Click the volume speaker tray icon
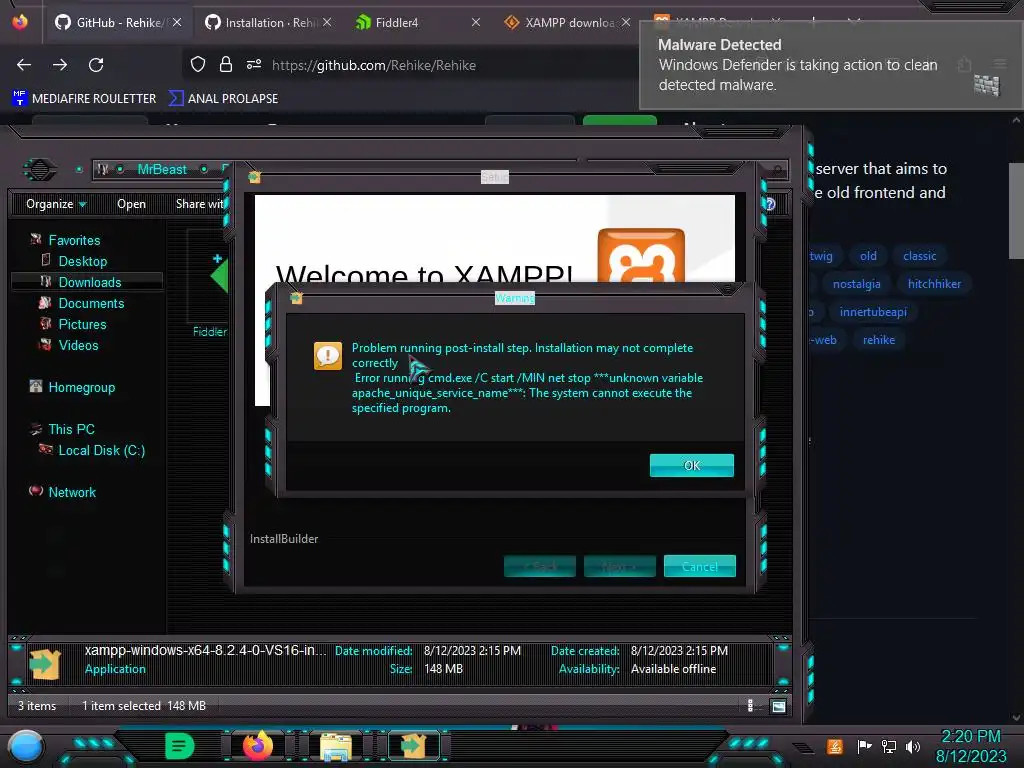Image resolution: width=1024 pixels, height=768 pixels. (x=913, y=746)
